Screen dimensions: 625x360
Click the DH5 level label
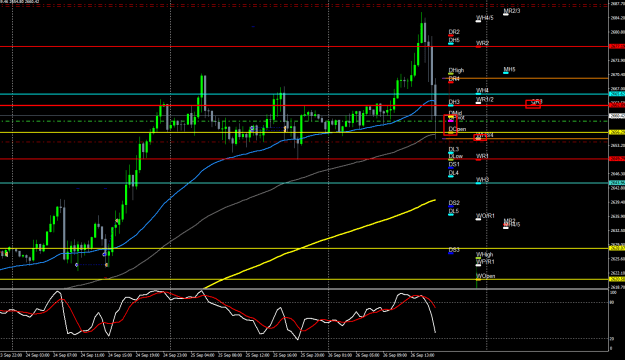[x=454, y=40]
